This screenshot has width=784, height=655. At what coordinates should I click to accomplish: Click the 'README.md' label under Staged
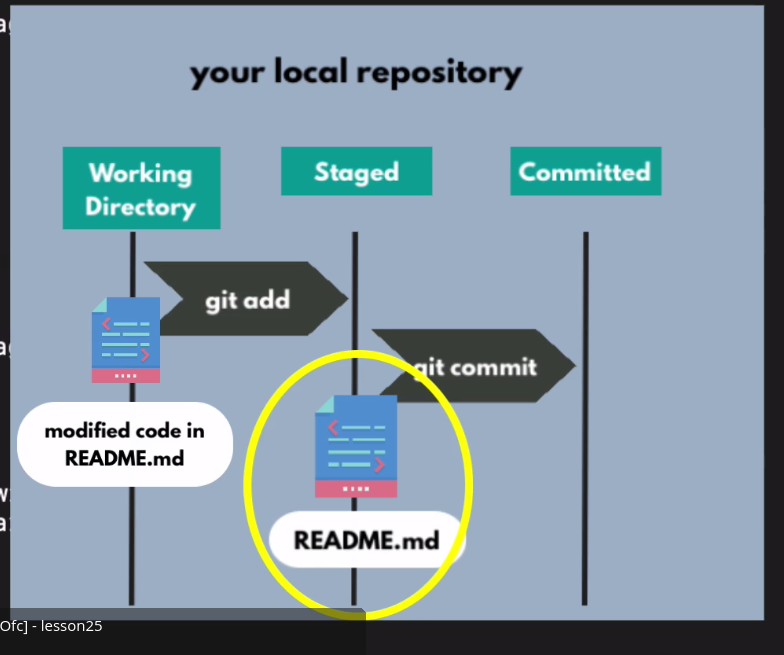coord(367,540)
